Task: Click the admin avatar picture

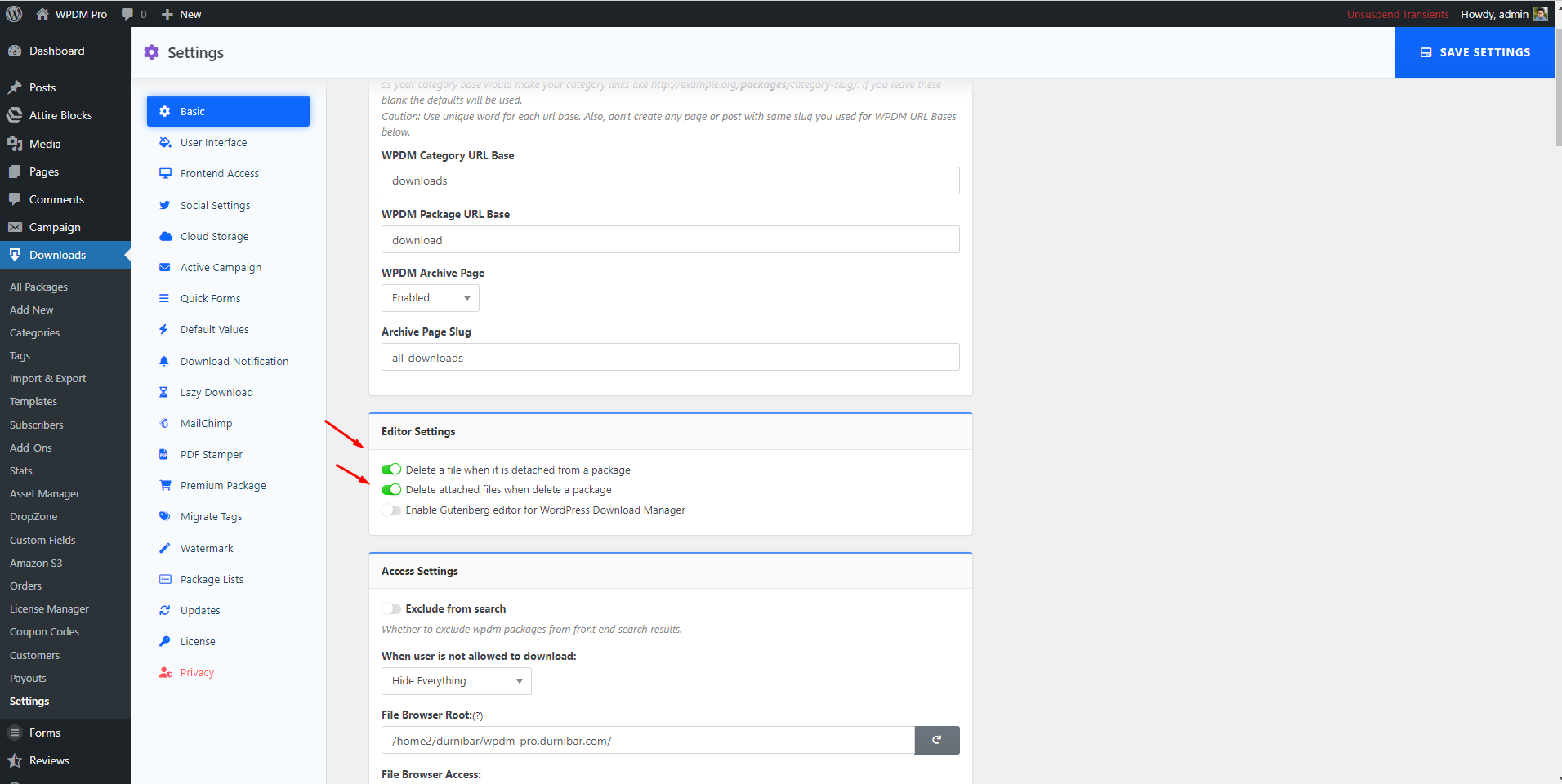Action: [x=1541, y=14]
